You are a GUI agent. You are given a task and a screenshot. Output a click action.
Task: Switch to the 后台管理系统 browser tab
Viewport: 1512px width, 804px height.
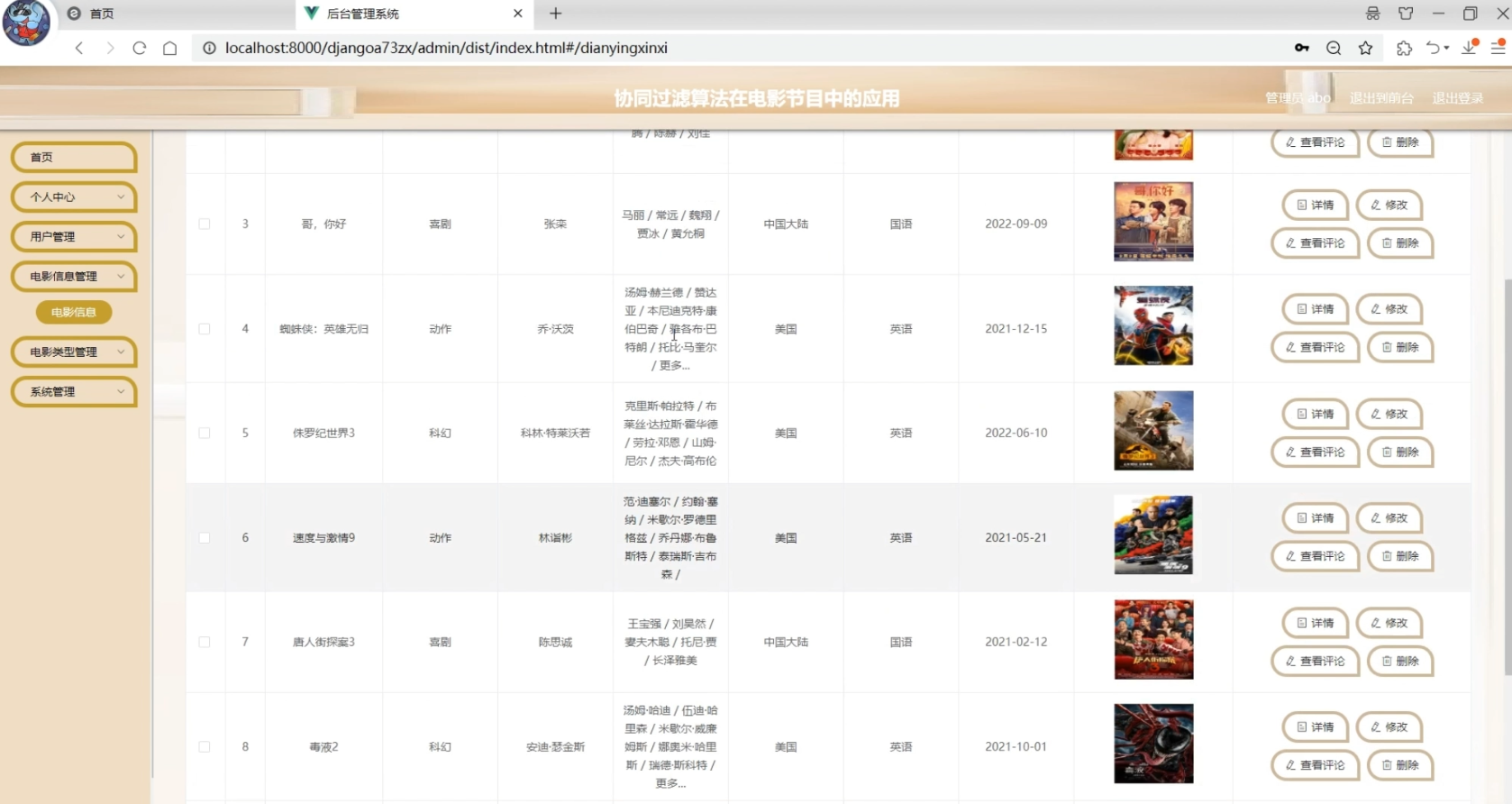tap(414, 14)
